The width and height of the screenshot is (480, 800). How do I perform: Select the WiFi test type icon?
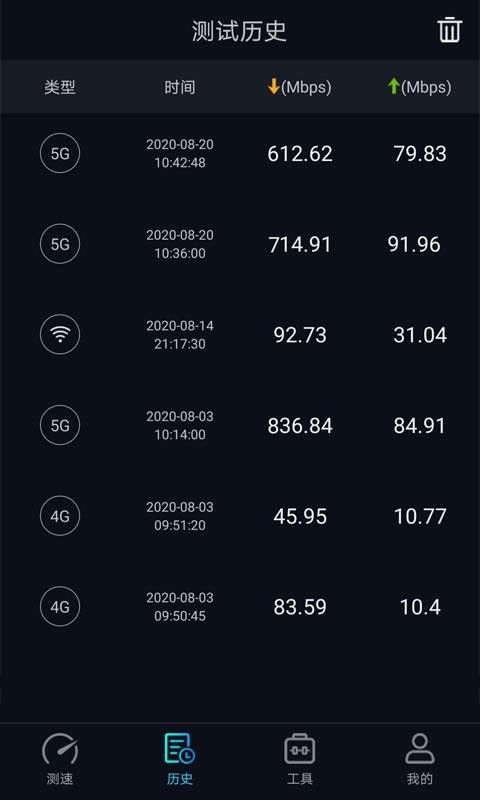tap(60, 335)
